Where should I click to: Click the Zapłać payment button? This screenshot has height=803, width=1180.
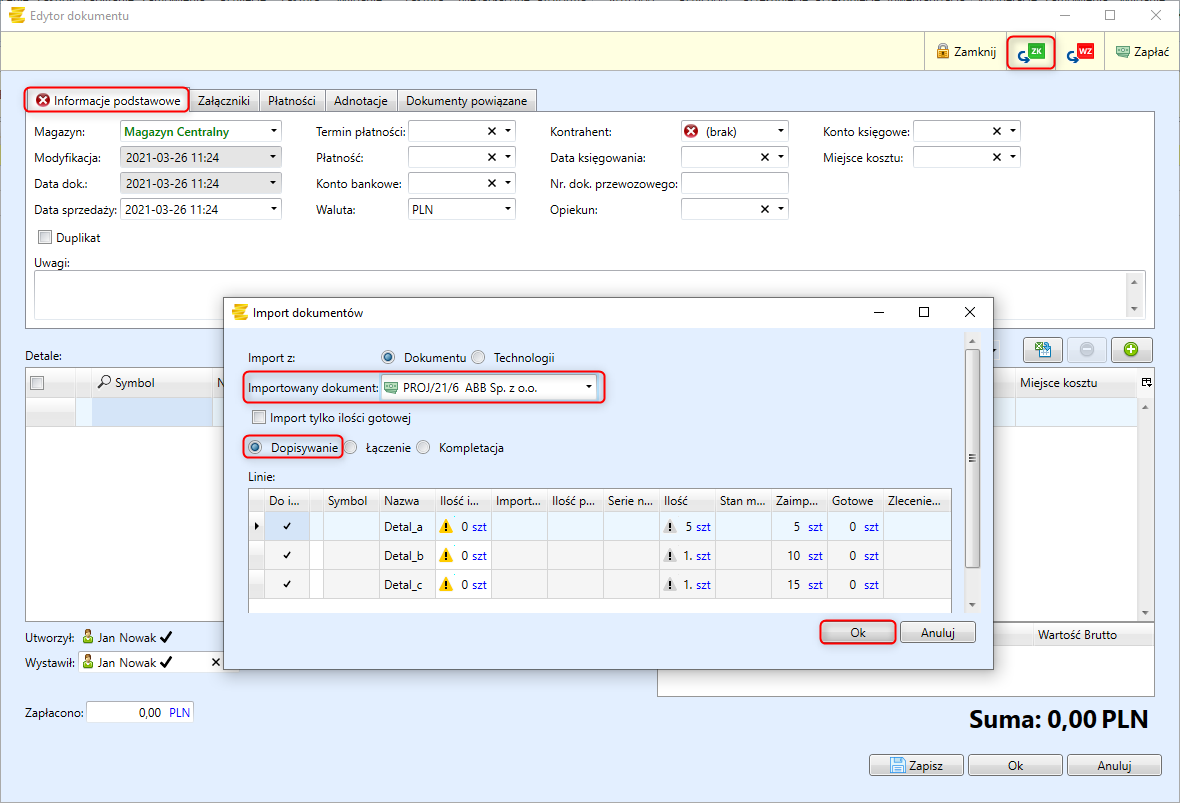[1141, 52]
